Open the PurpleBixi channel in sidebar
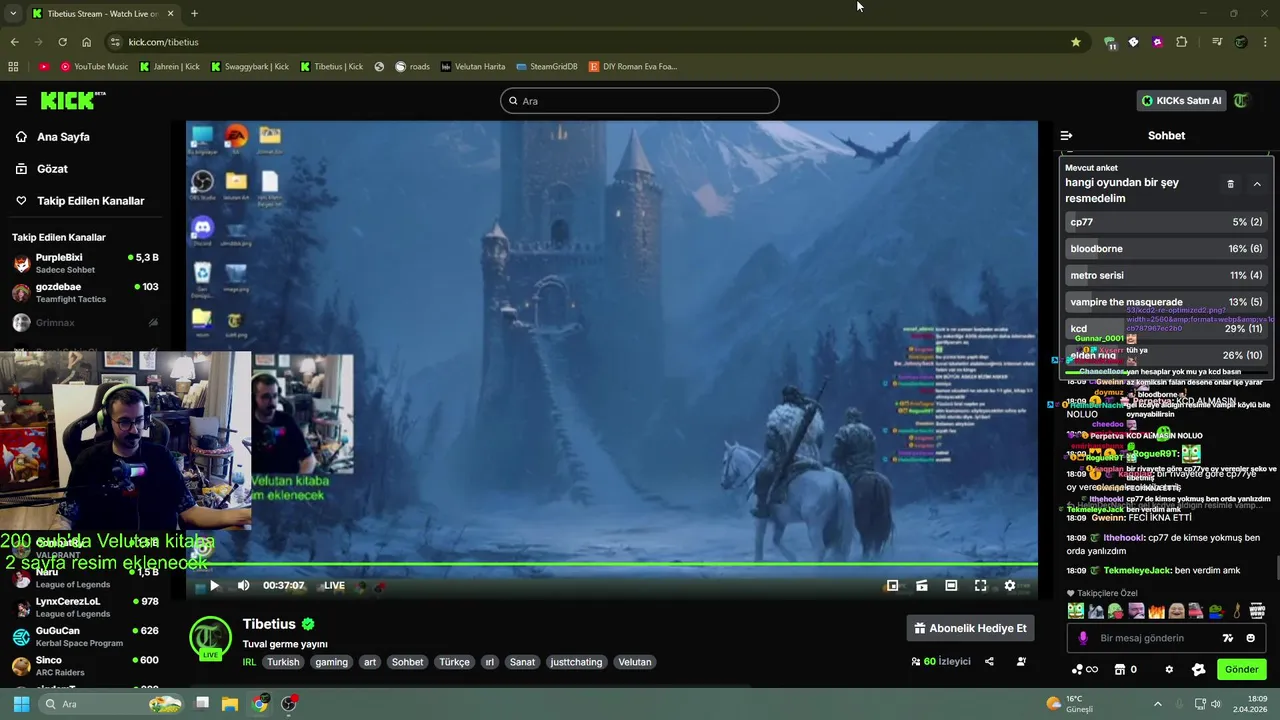Screen dimensions: 1280x720 (86, 263)
